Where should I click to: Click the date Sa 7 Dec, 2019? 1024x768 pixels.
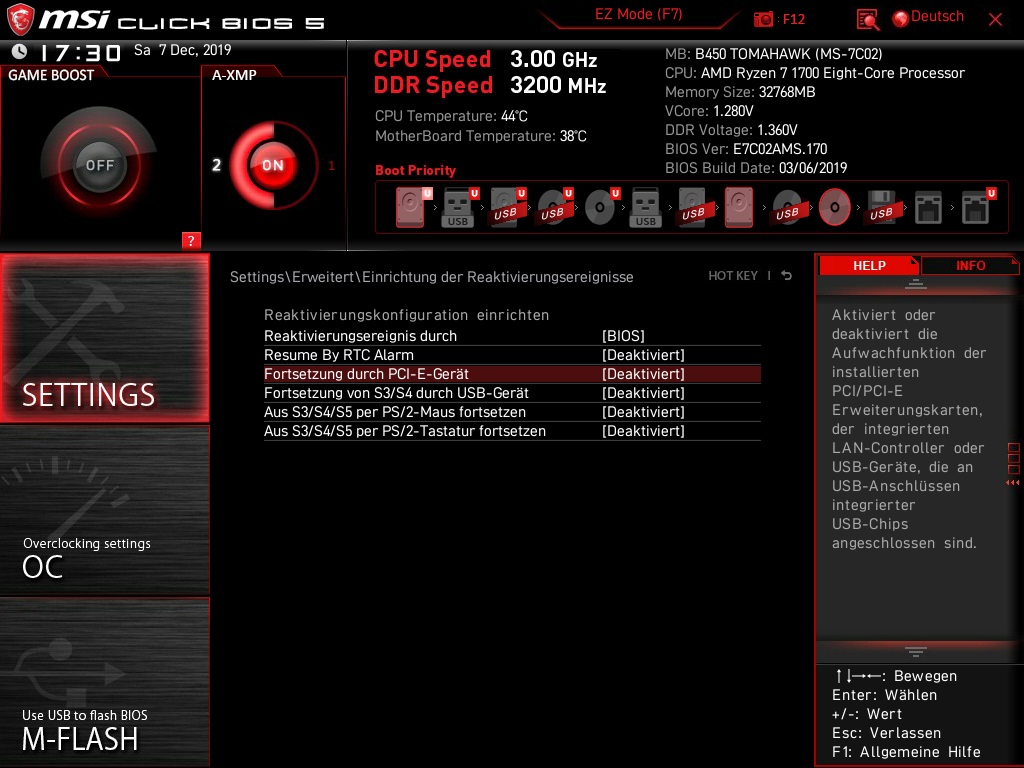[x=182, y=50]
